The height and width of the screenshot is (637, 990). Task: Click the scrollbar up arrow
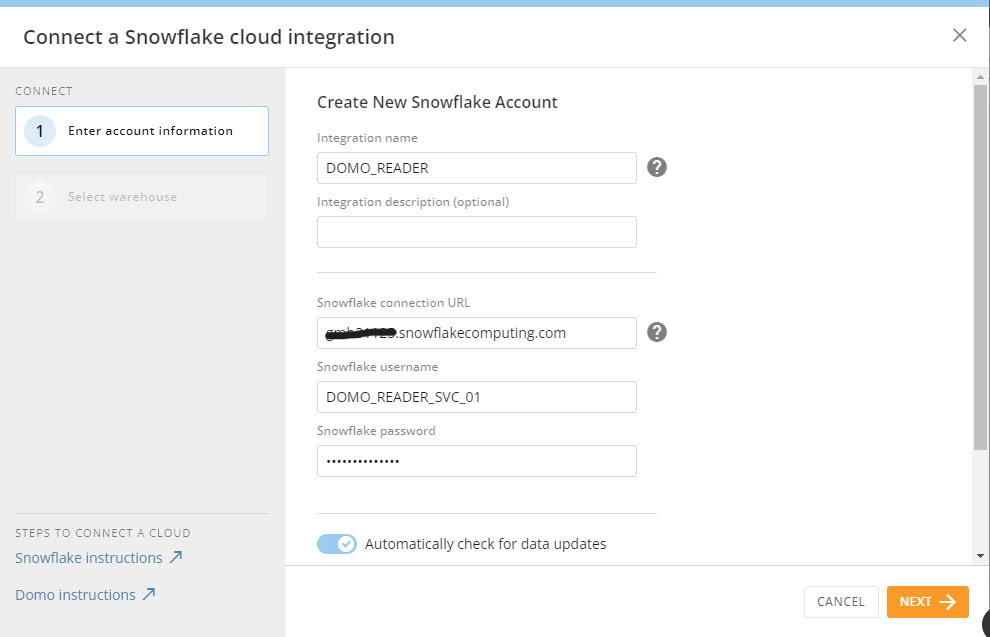pyautogui.click(x=980, y=76)
